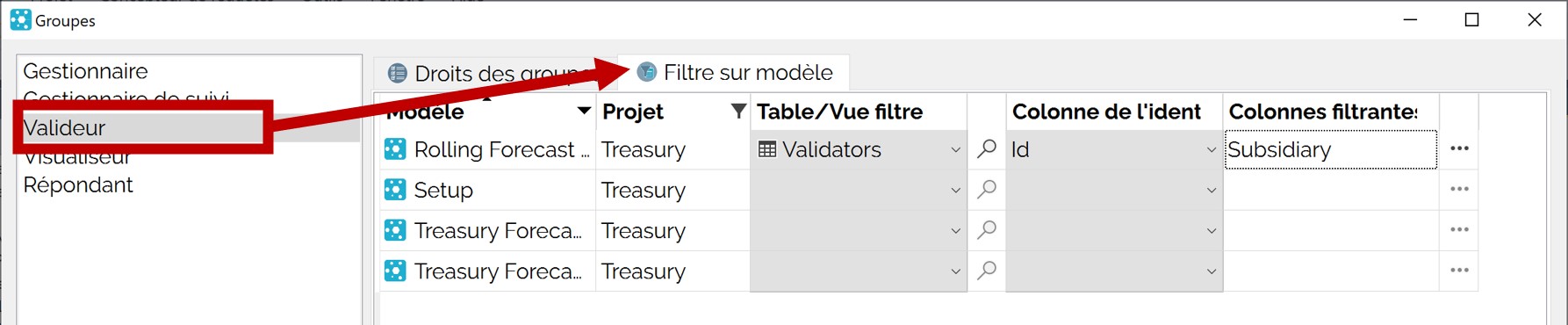This screenshot has width=1568, height=325.
Task: Open the ellipsis menu beside Subsidiary
Action: tap(1459, 148)
